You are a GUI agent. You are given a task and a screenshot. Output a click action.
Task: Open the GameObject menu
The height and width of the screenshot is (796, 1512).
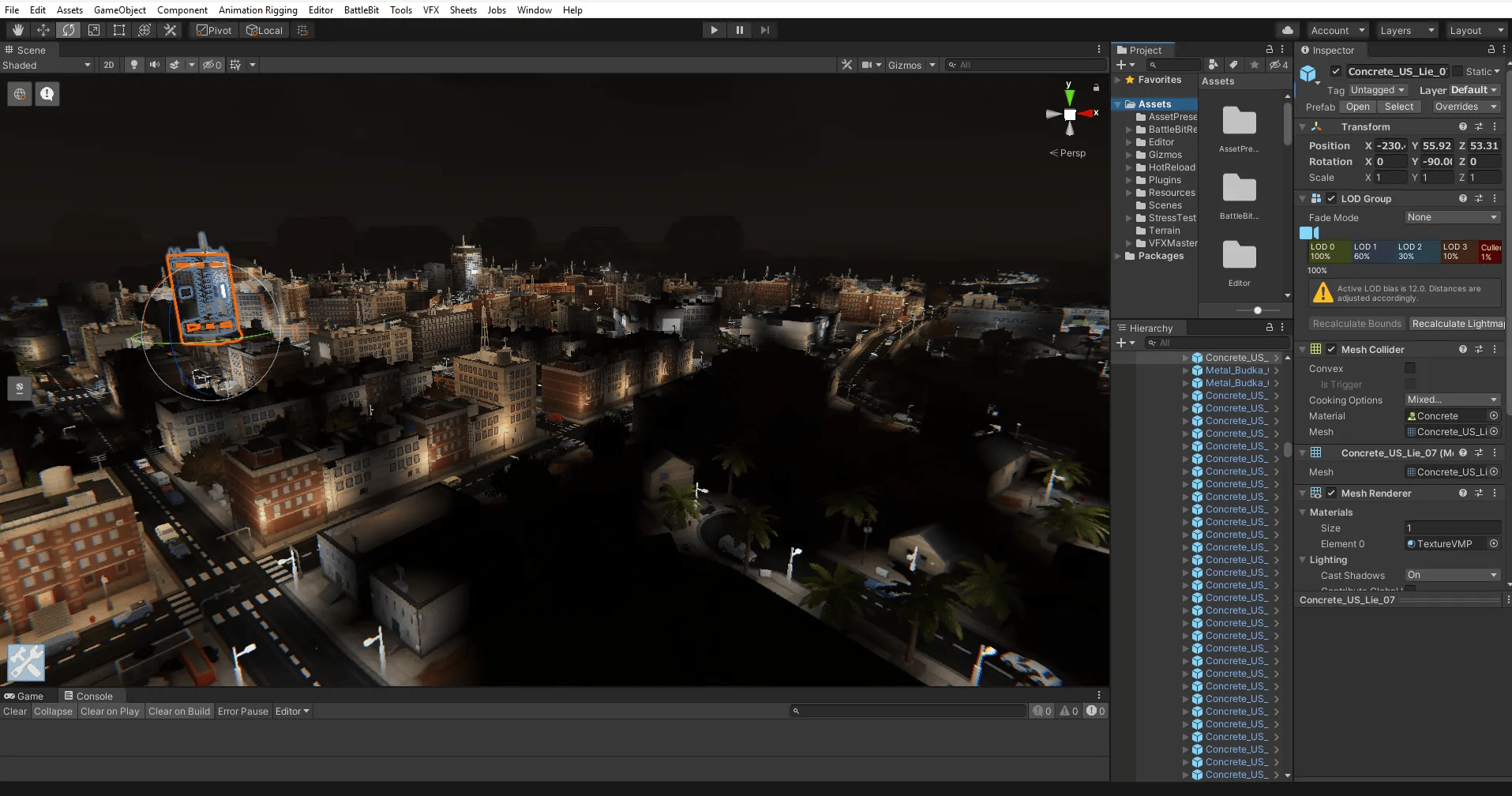[x=119, y=10]
